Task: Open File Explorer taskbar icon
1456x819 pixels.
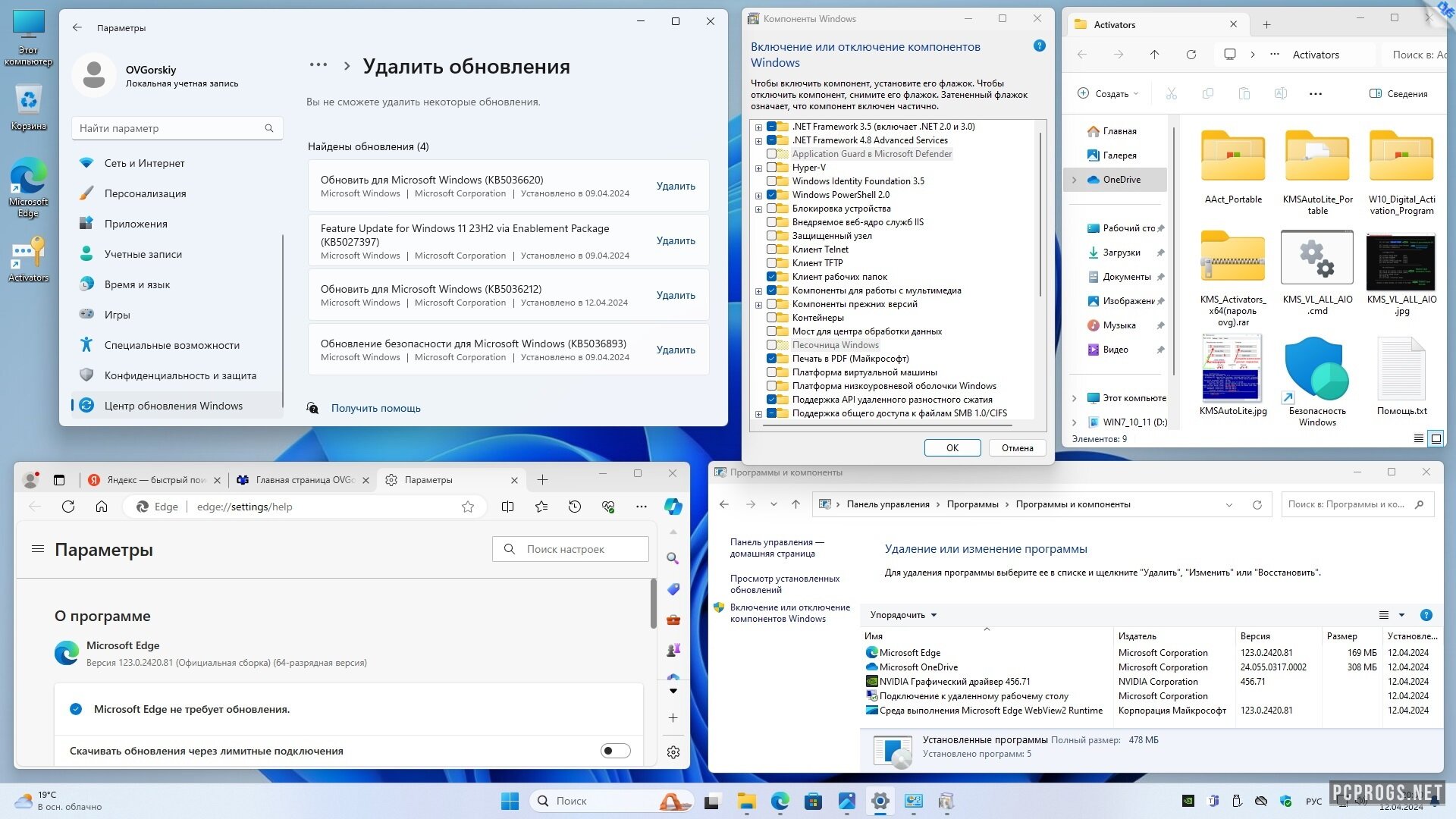Action: [747, 801]
